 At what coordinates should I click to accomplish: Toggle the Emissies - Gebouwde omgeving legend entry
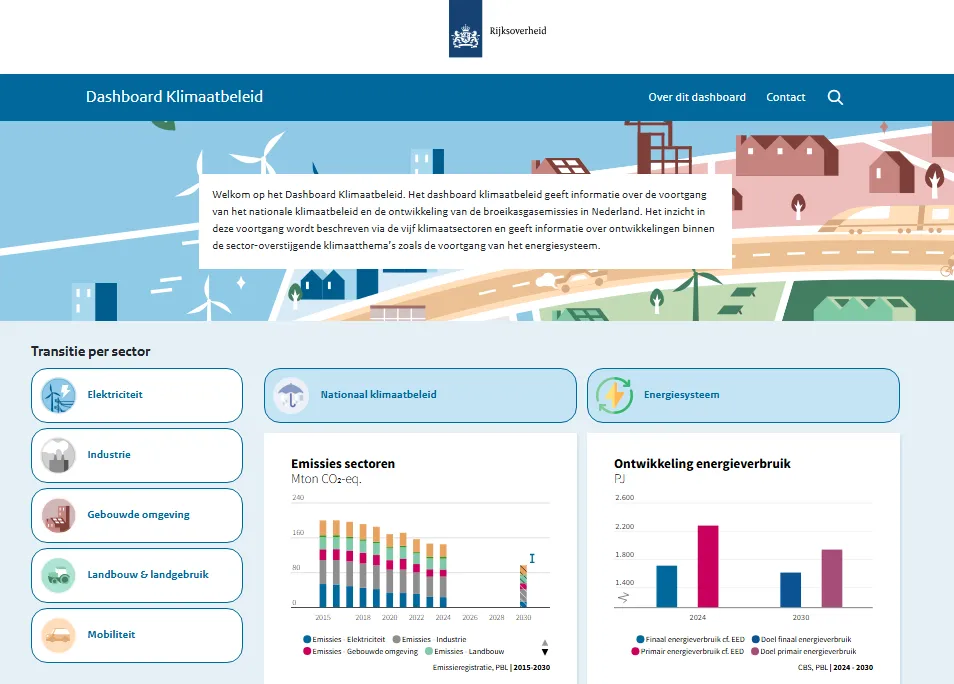pos(361,652)
